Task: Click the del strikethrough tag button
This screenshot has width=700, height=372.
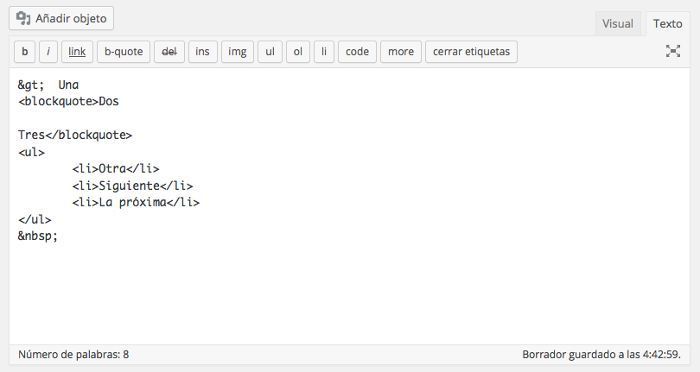Action: click(x=169, y=51)
